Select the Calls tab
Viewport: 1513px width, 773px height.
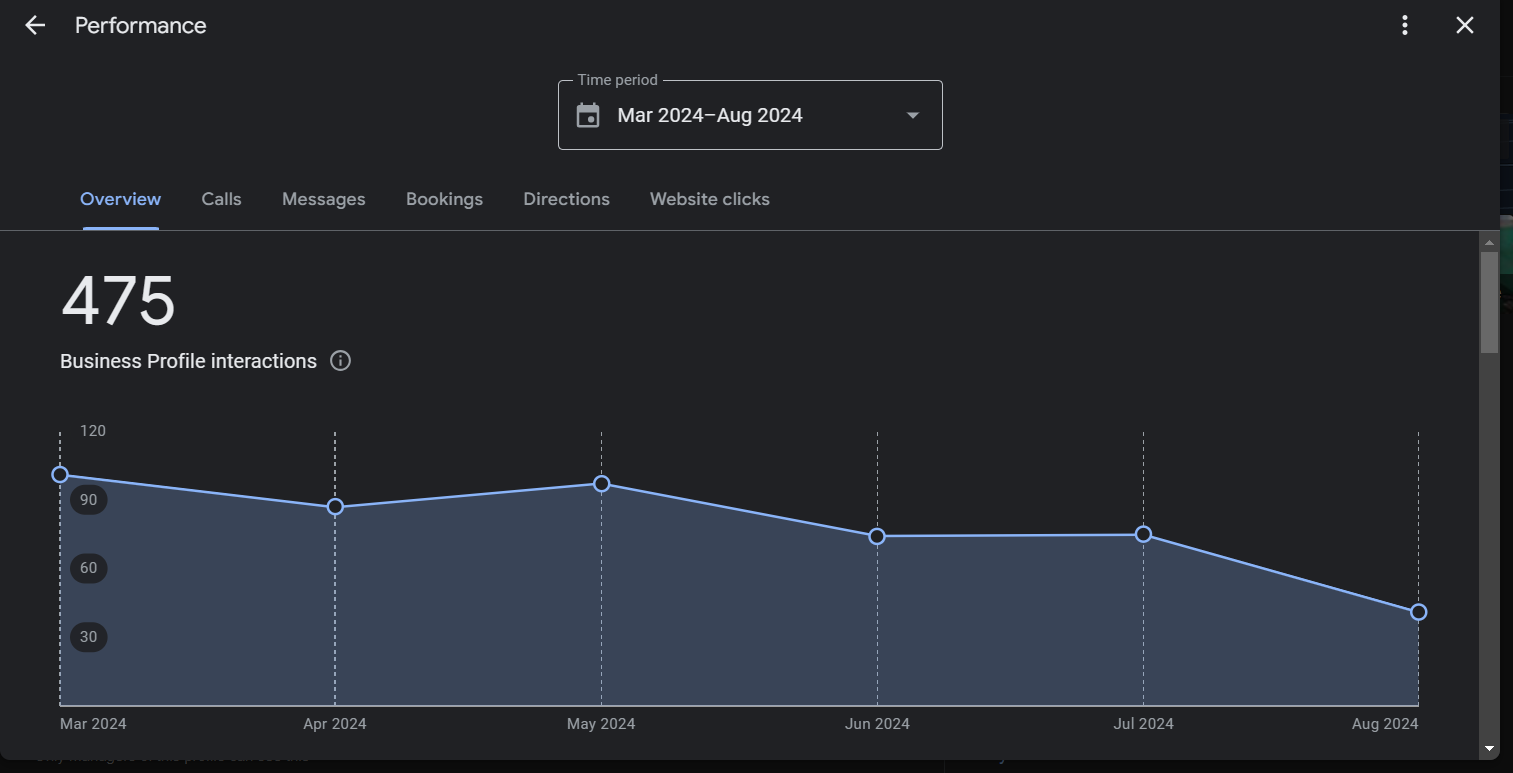[221, 199]
